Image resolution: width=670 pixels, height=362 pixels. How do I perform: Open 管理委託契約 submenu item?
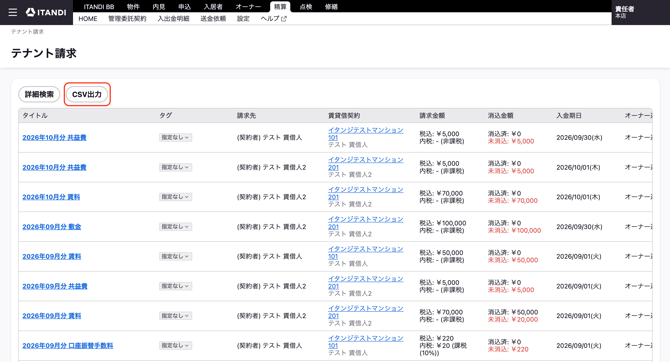point(127,19)
